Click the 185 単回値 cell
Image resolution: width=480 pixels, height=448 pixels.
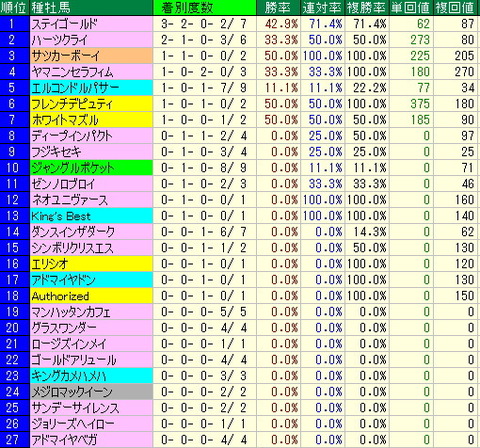click(411, 120)
